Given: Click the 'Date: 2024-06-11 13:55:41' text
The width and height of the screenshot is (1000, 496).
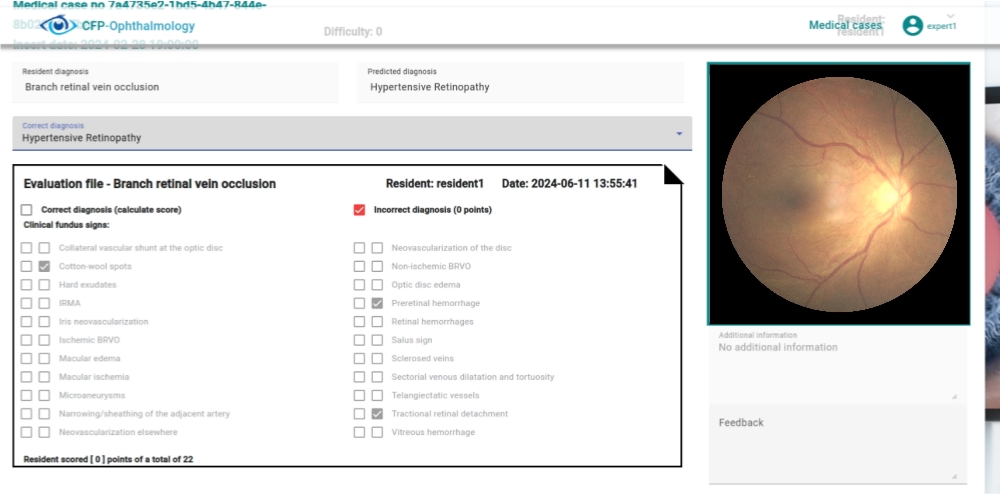Looking at the screenshot, I should pyautogui.click(x=570, y=184).
